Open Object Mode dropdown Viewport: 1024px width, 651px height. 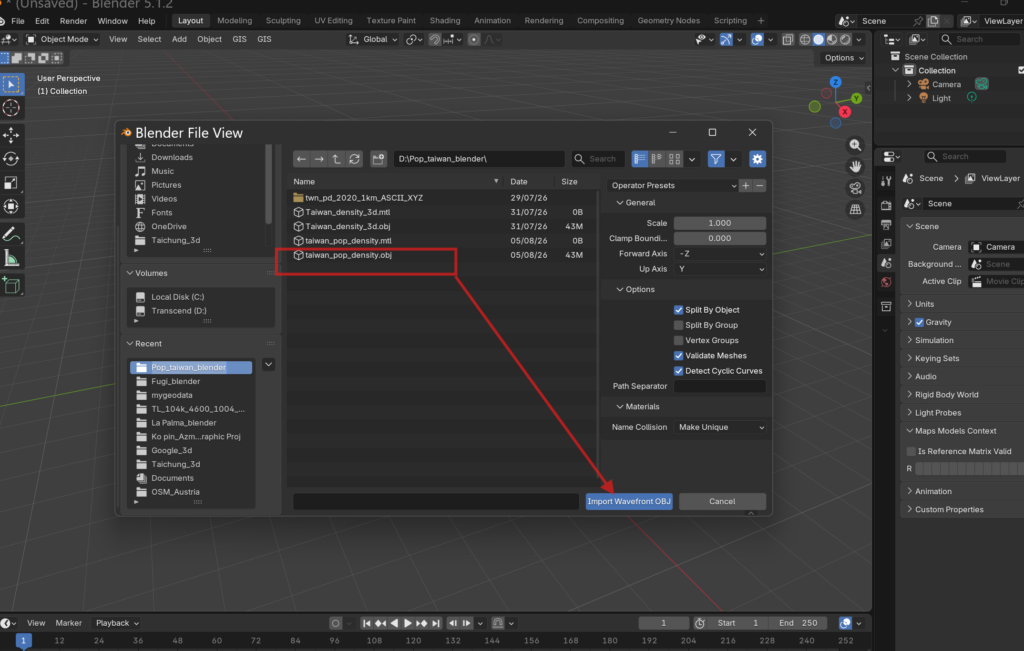pos(62,39)
